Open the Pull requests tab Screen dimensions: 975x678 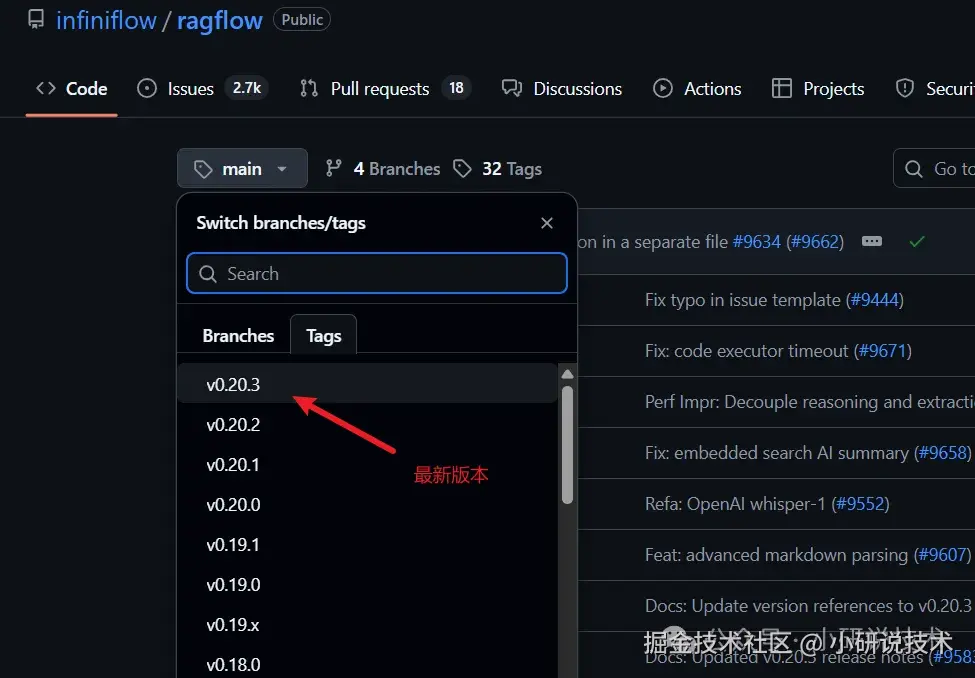point(384,88)
